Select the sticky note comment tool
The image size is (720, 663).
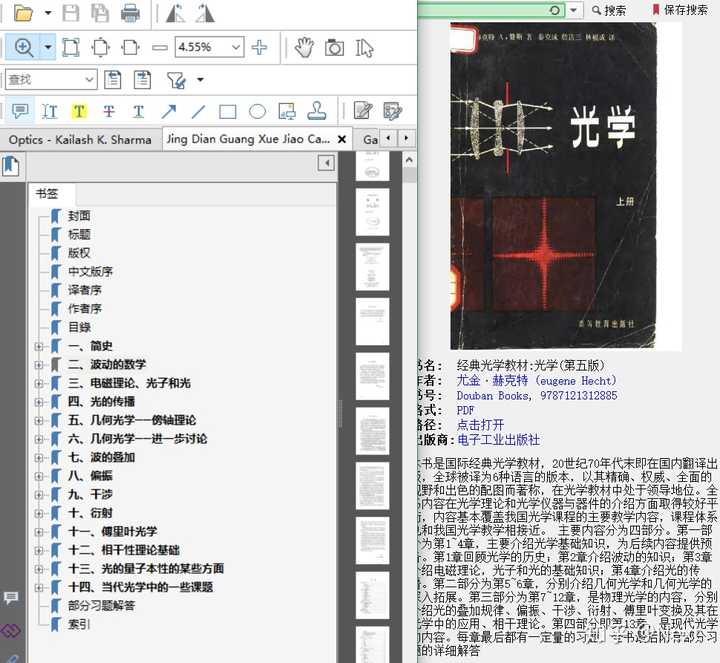point(20,111)
